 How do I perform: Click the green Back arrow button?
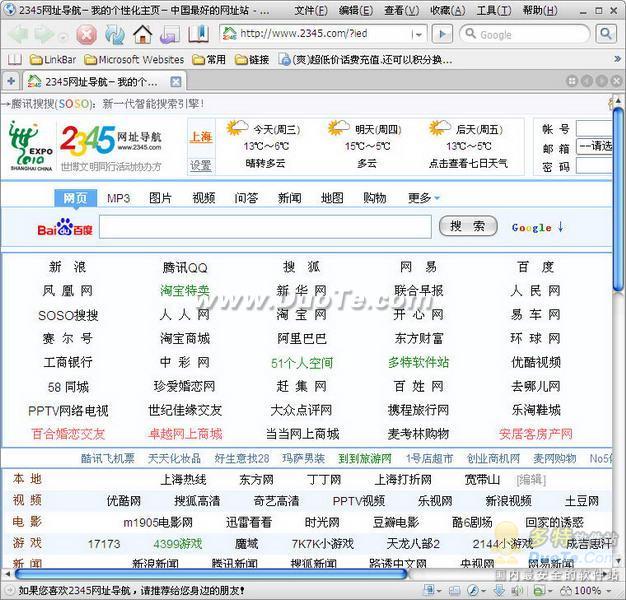18,34
